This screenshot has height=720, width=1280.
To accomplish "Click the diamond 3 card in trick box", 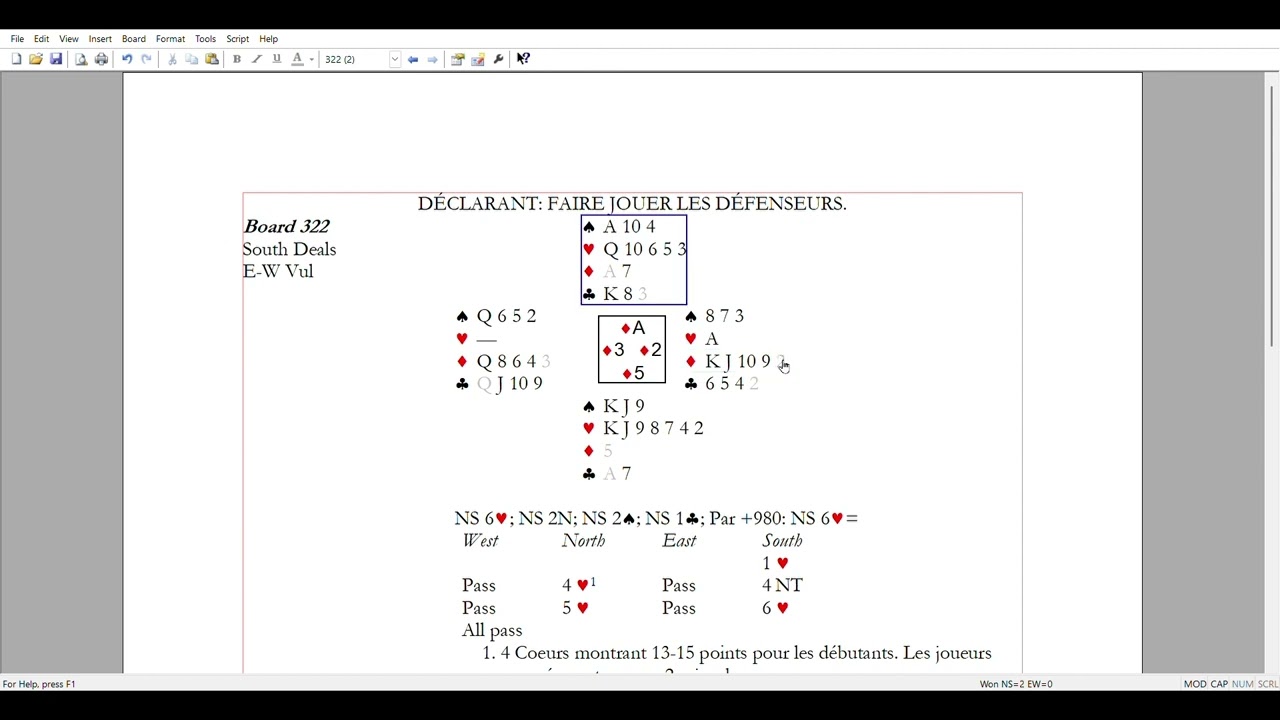I will pyautogui.click(x=613, y=350).
